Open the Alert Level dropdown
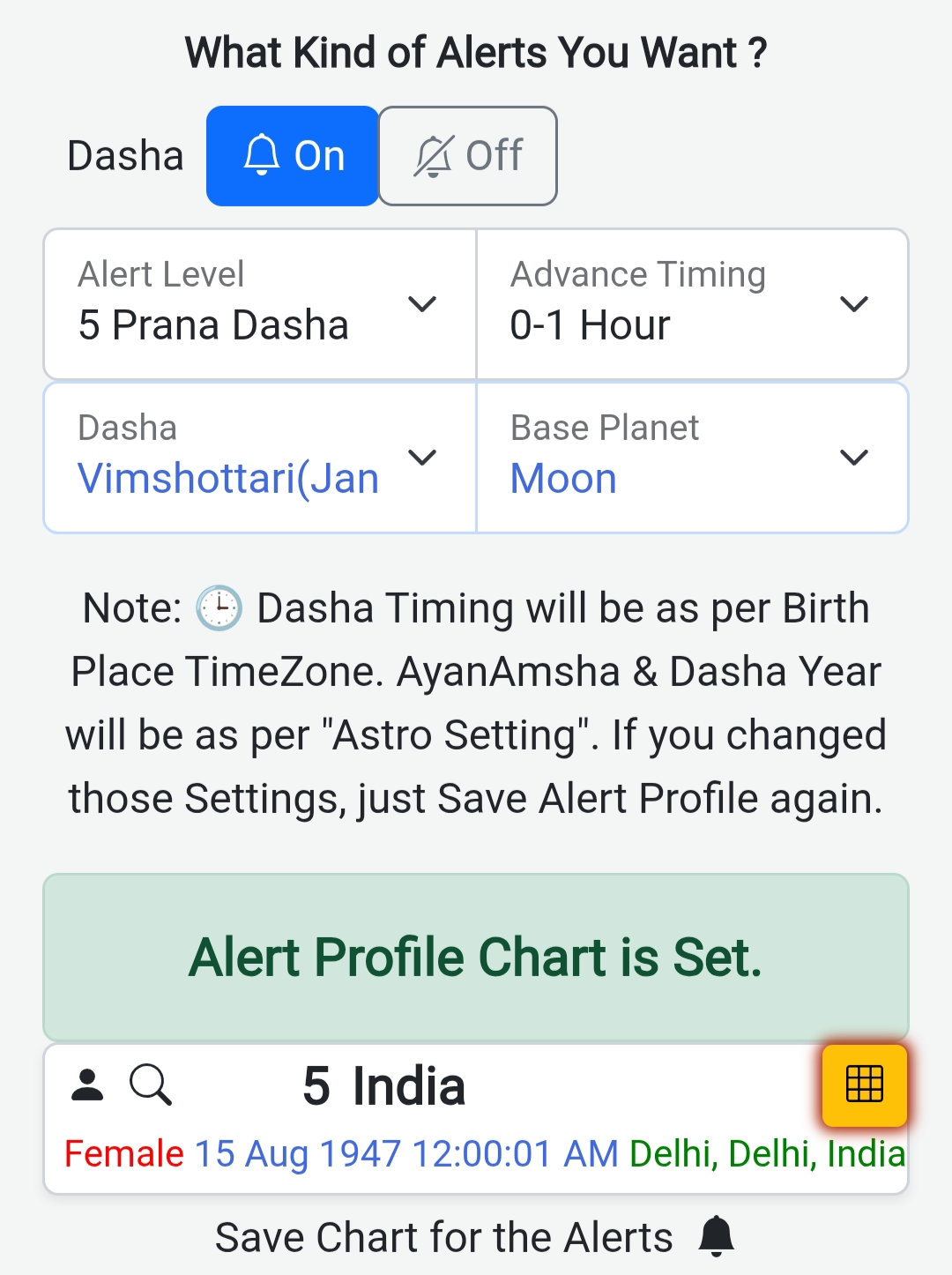The image size is (952, 1275). tap(260, 304)
